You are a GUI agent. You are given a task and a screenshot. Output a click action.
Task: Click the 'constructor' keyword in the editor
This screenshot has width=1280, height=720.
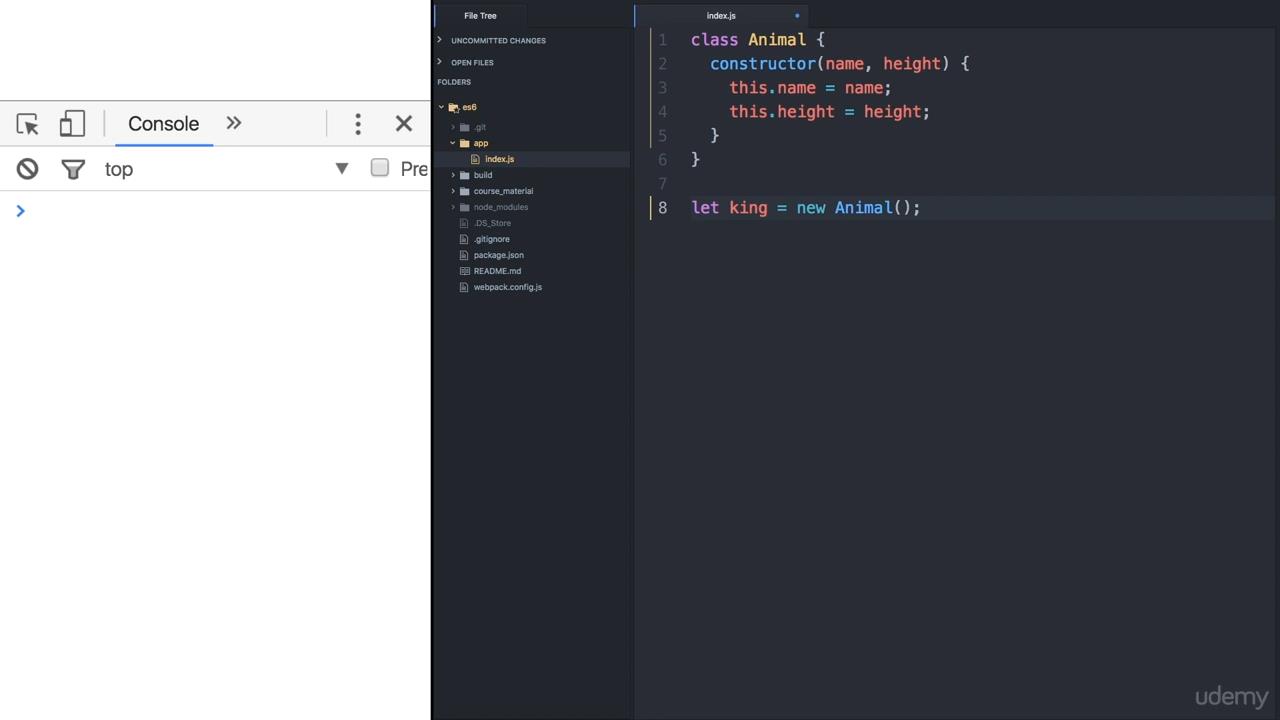click(x=763, y=64)
